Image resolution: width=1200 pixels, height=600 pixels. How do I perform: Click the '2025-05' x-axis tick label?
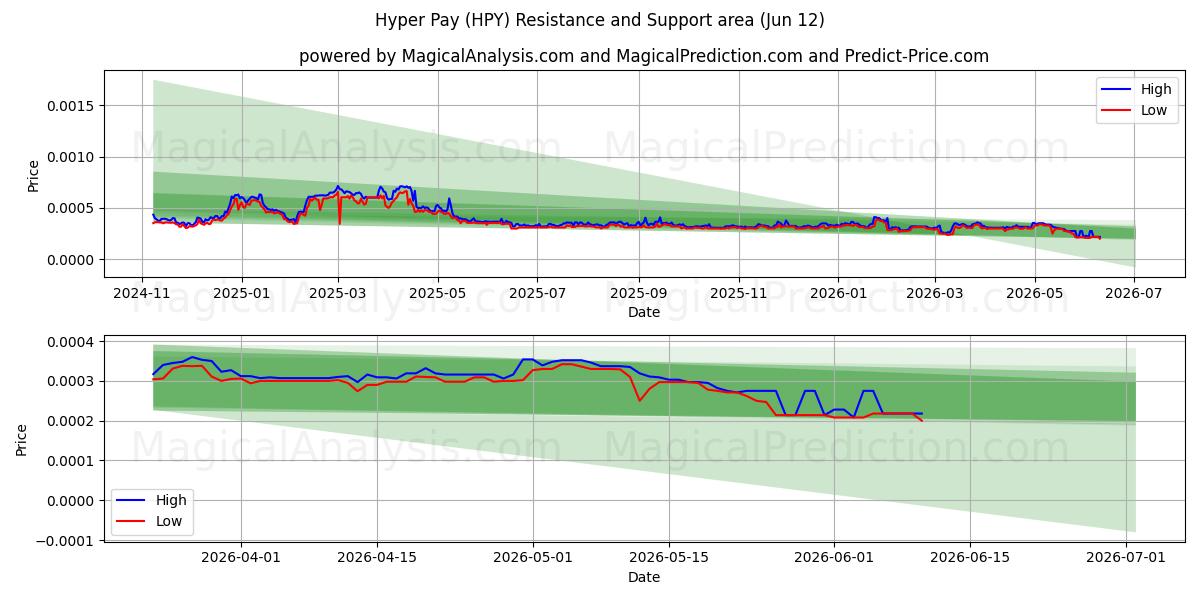tap(437, 293)
